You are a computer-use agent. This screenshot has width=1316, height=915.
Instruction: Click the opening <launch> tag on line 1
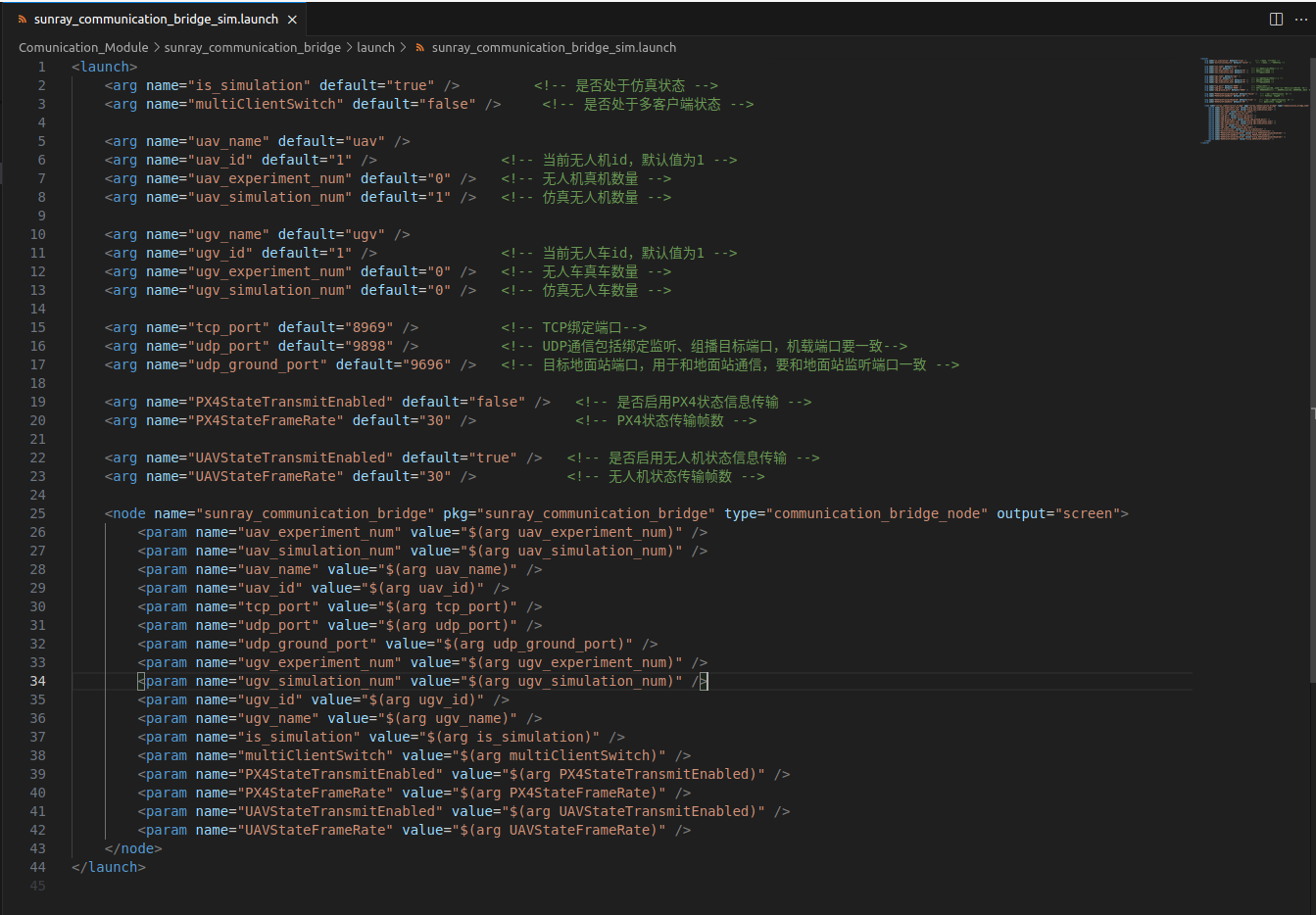coord(105,67)
